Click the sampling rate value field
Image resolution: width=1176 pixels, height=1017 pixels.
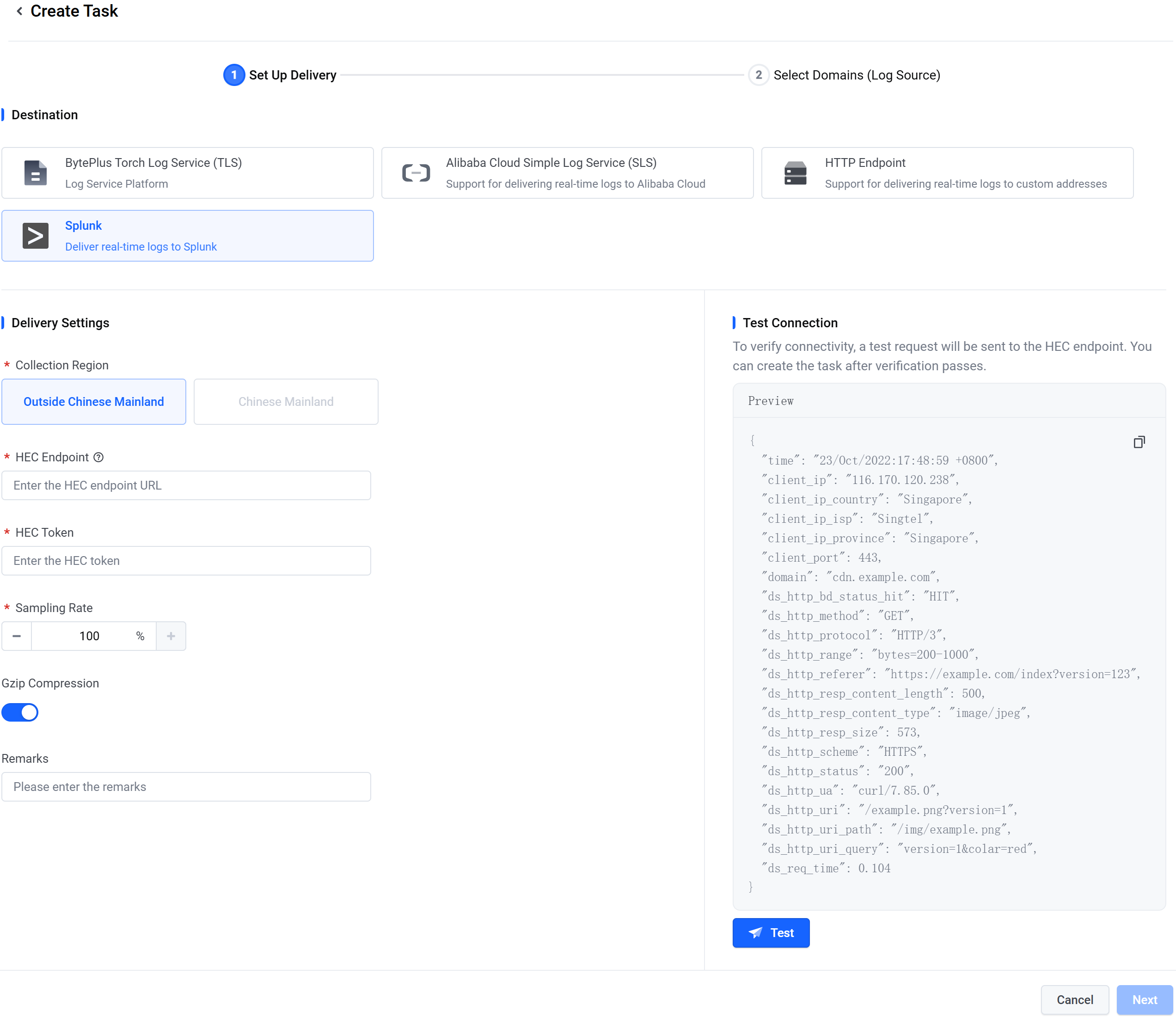point(89,636)
